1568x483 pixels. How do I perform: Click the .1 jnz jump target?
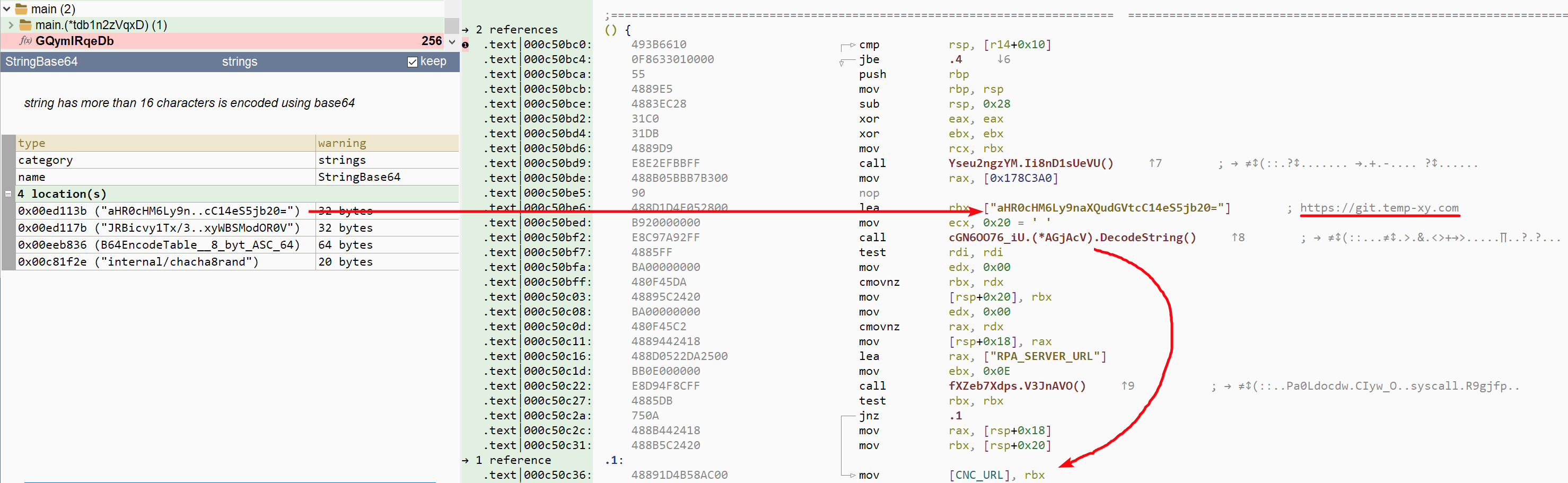pyautogui.click(x=955, y=416)
